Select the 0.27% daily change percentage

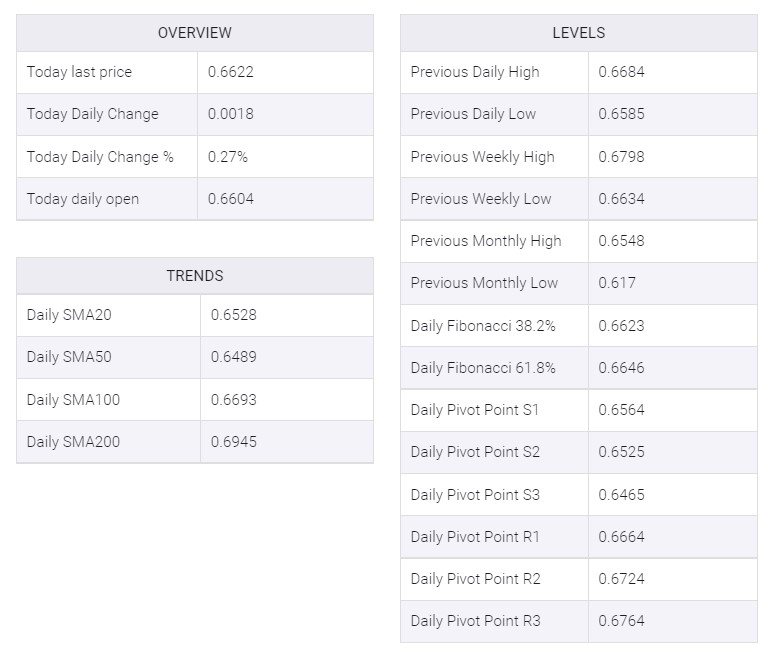pos(228,157)
